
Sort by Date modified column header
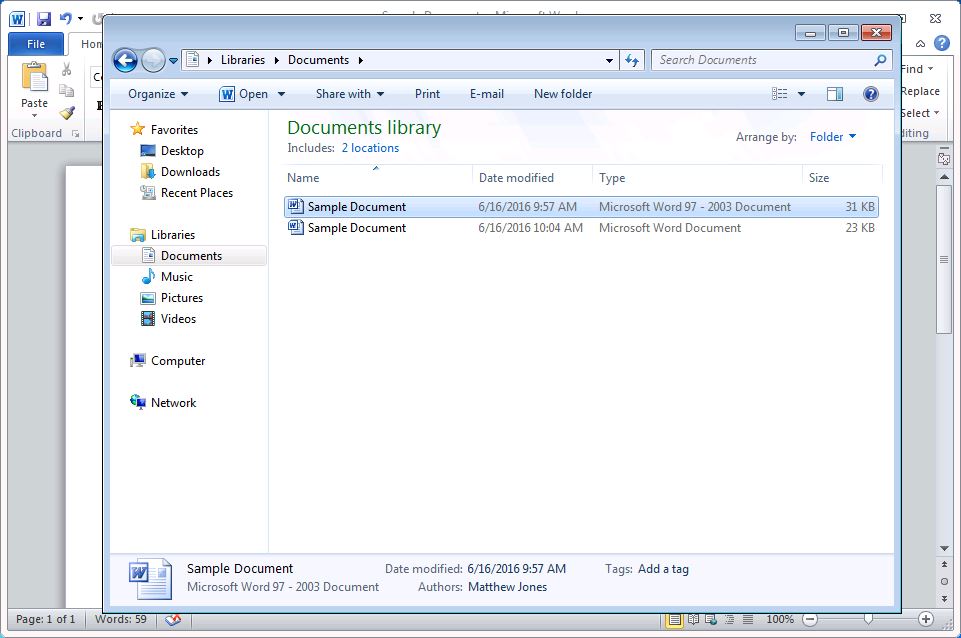(532, 178)
